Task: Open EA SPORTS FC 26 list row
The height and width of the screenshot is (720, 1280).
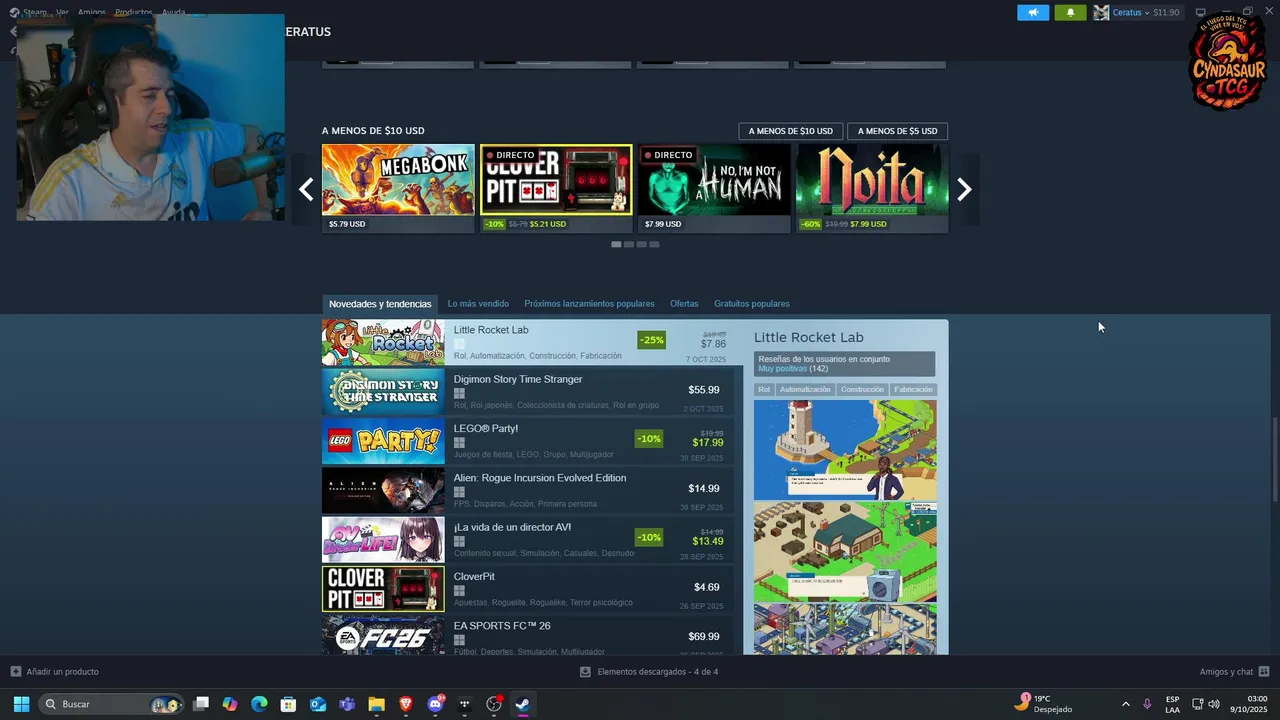Action: pyautogui.click(x=528, y=636)
